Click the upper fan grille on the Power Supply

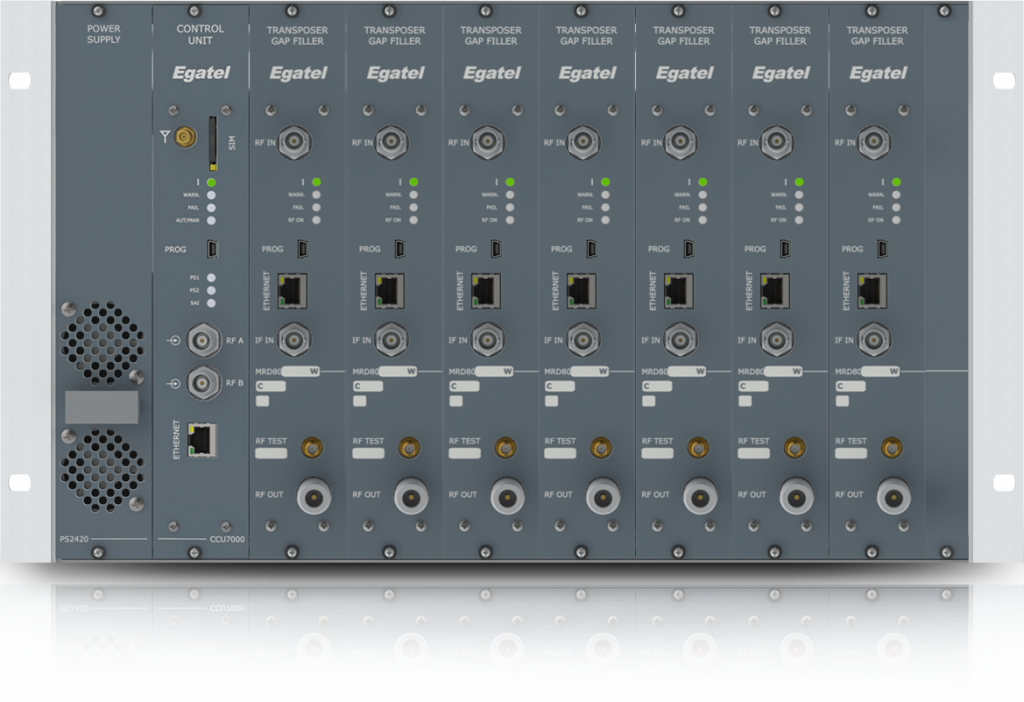tap(104, 345)
